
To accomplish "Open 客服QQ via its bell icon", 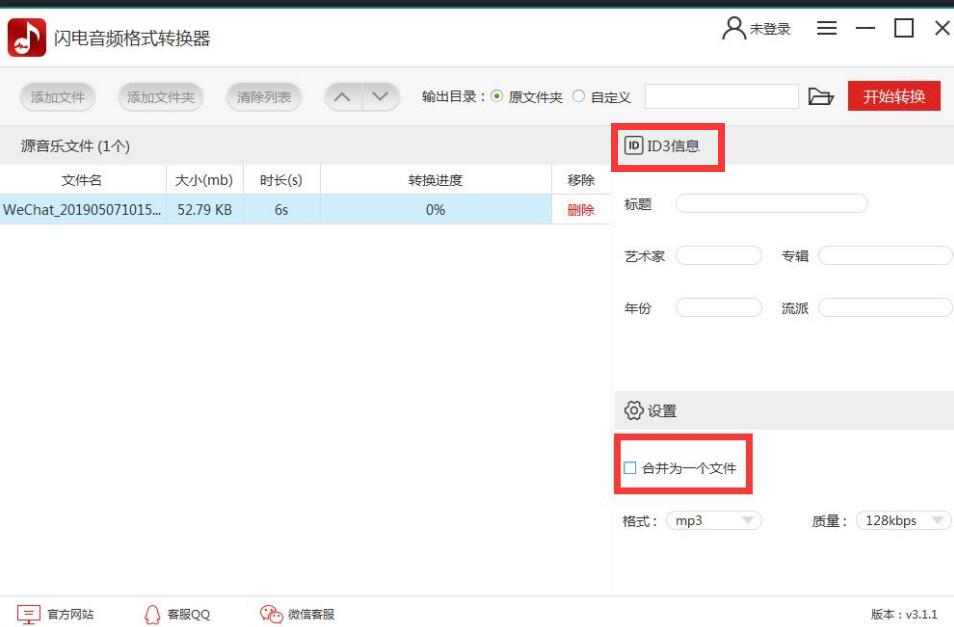I will [x=152, y=614].
